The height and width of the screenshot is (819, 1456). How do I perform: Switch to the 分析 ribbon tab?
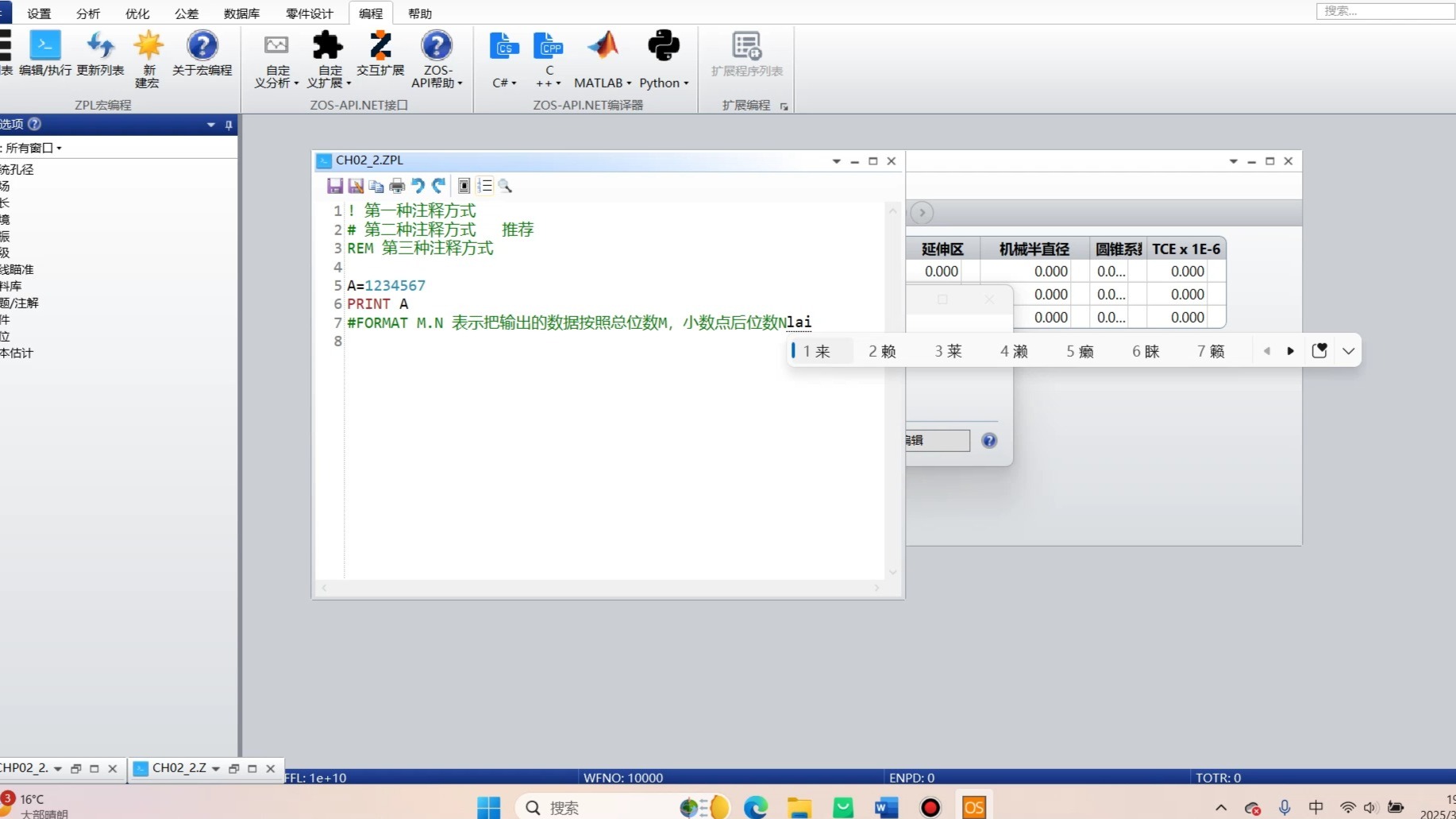point(88,14)
